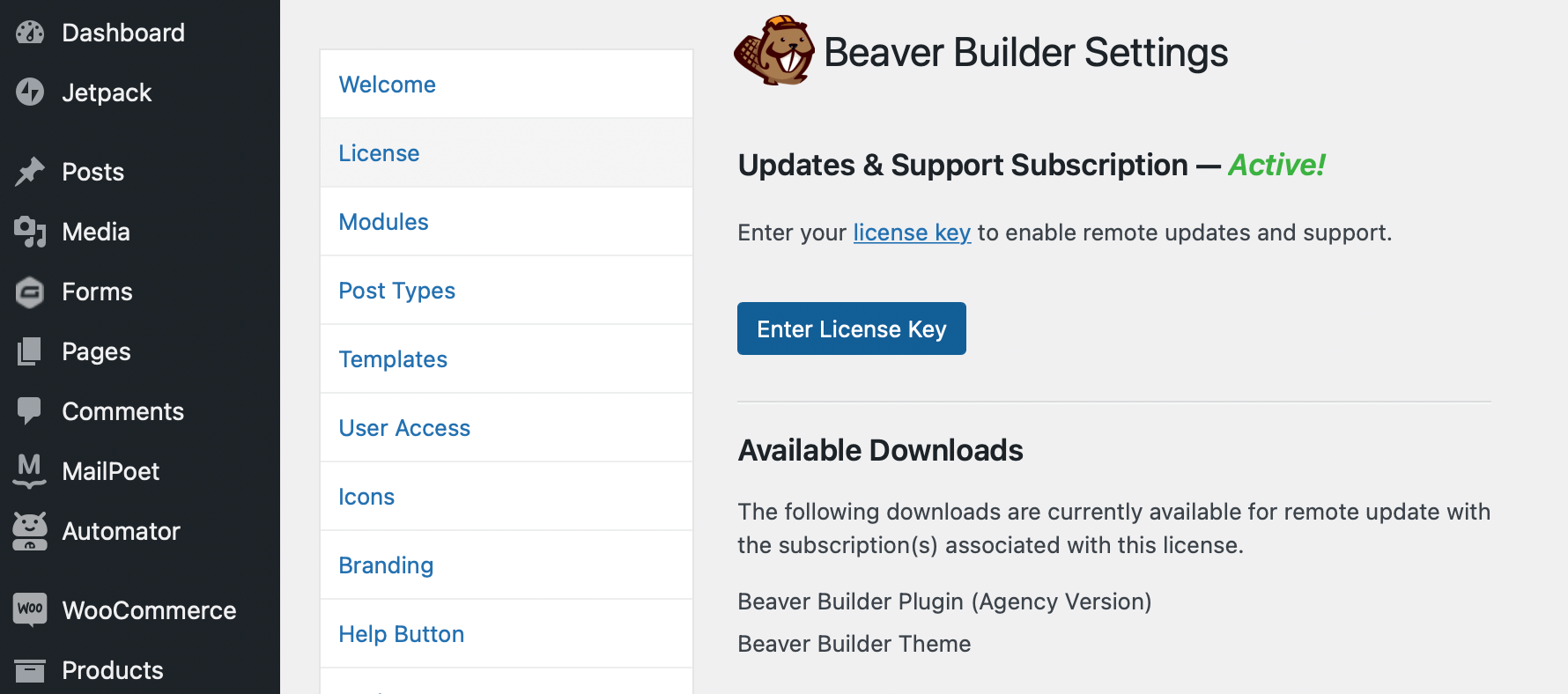This screenshot has height=694, width=1568.
Task: Click the Media library icon
Action: (x=30, y=232)
